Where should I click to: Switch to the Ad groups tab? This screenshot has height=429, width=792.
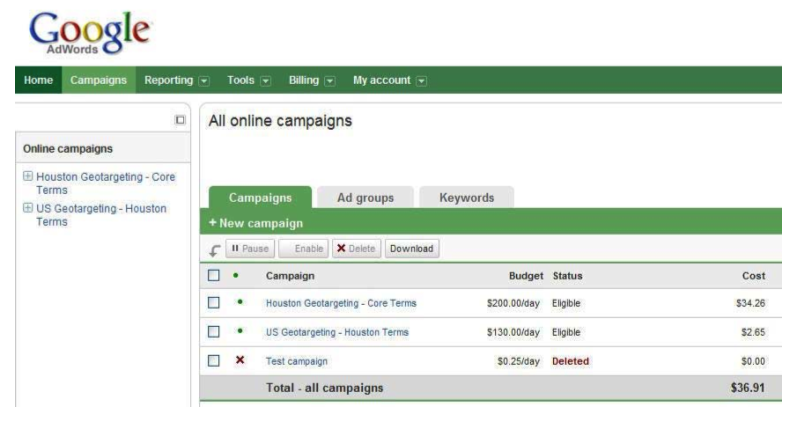[x=365, y=198]
